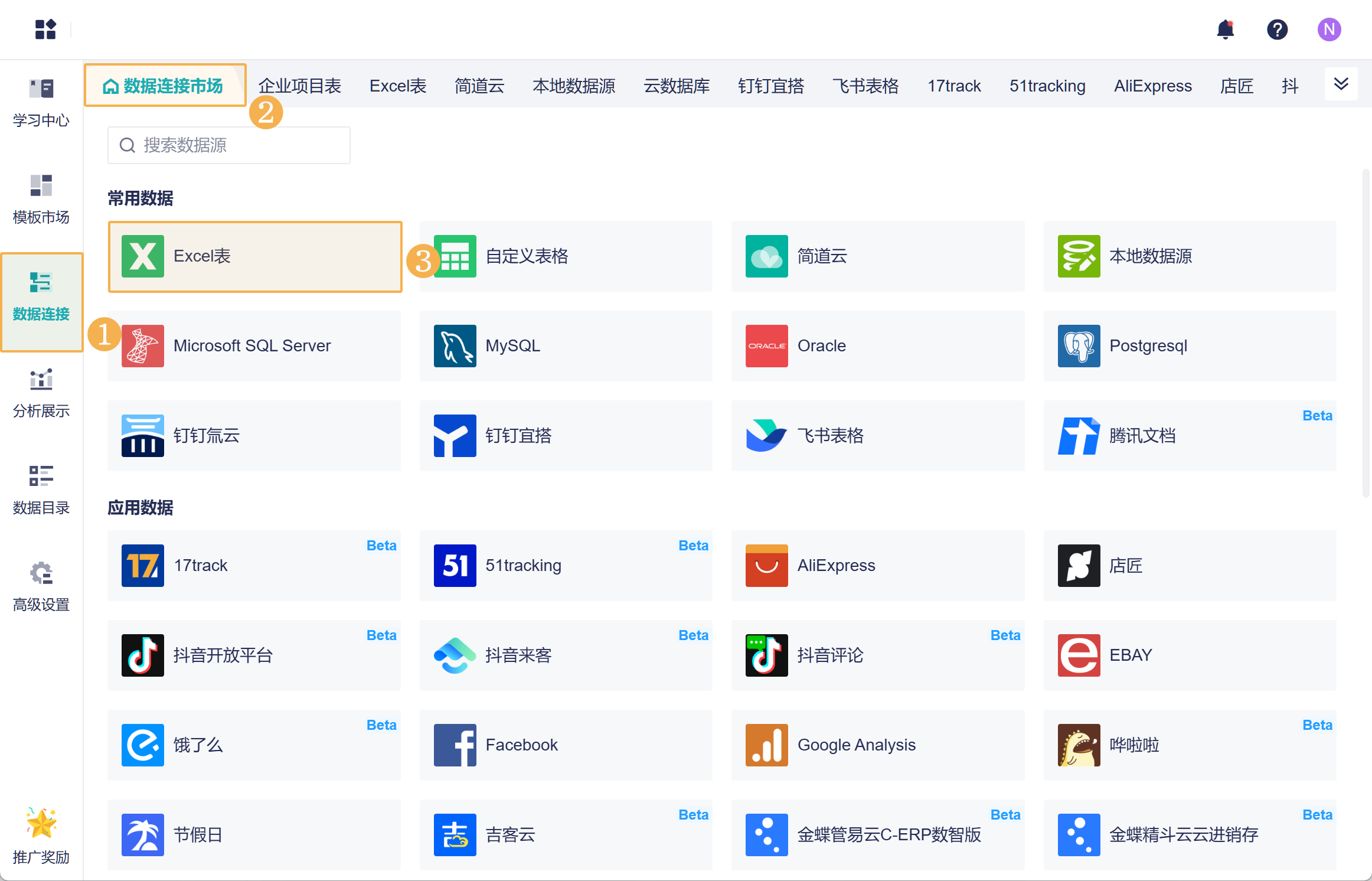Click the 节假日 icon
The height and width of the screenshot is (881, 1372).
click(143, 835)
